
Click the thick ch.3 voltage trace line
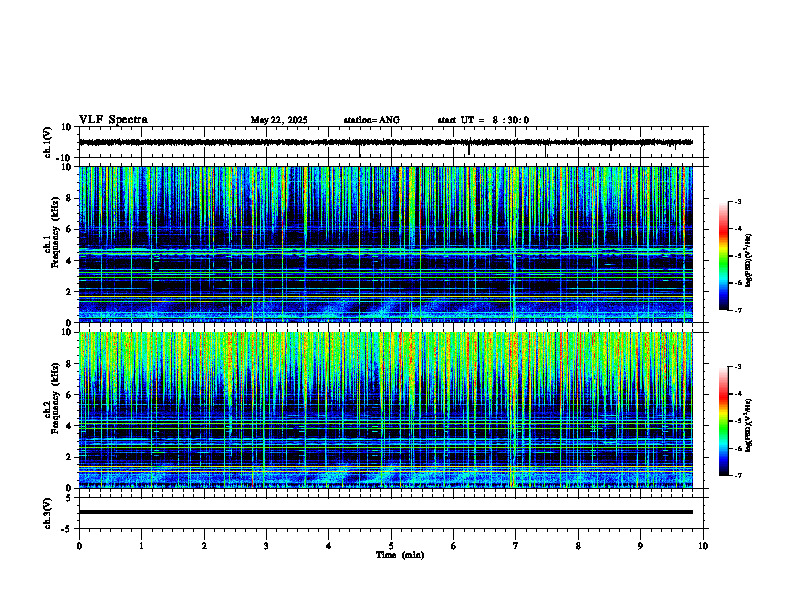pyautogui.click(x=385, y=512)
